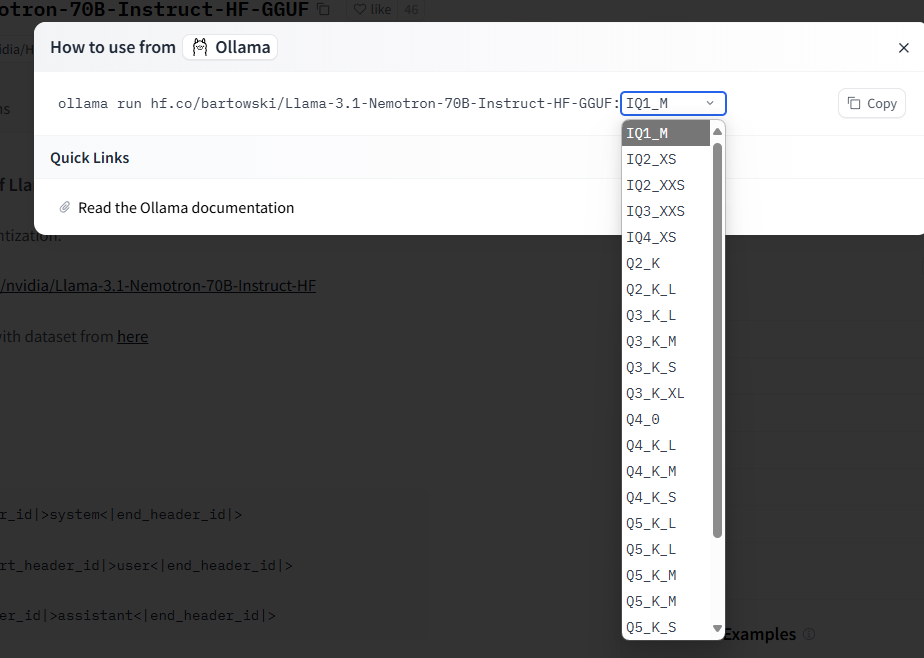
Task: Collapse the quantization combo box chevron
Action: click(x=710, y=103)
